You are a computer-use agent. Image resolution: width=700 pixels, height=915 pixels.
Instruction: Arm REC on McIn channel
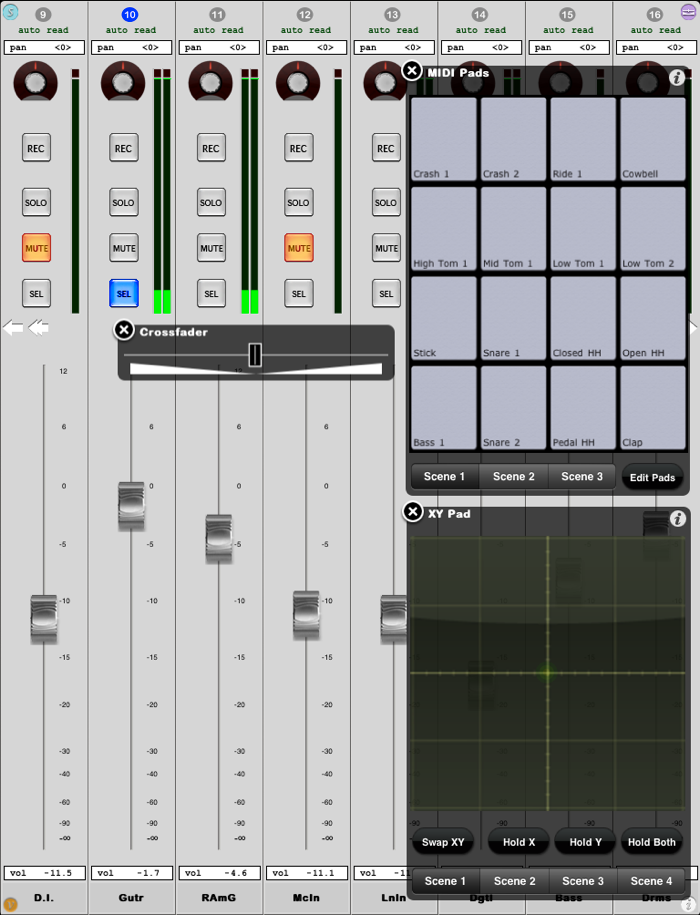299,148
